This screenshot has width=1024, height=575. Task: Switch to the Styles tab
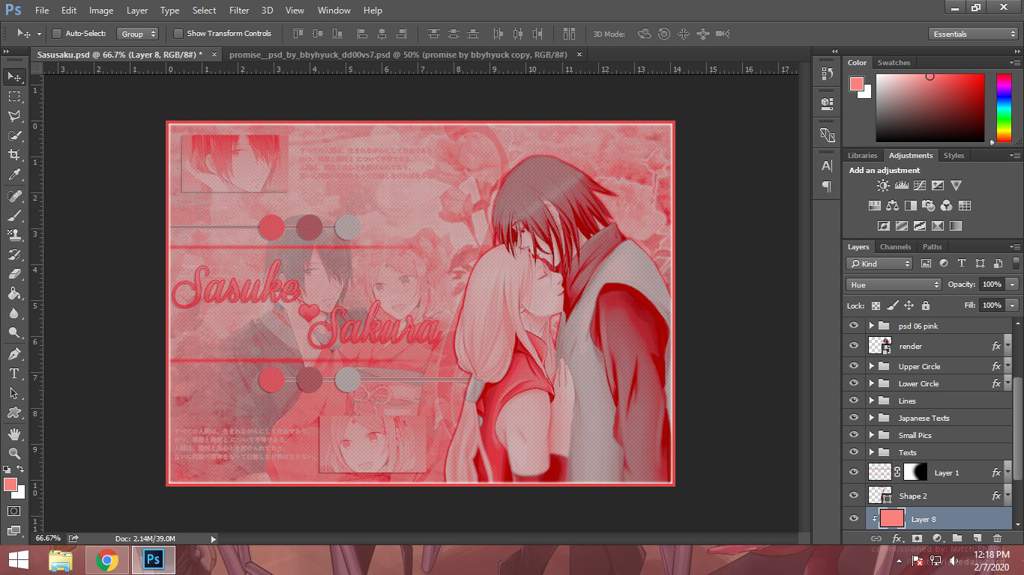(953, 156)
